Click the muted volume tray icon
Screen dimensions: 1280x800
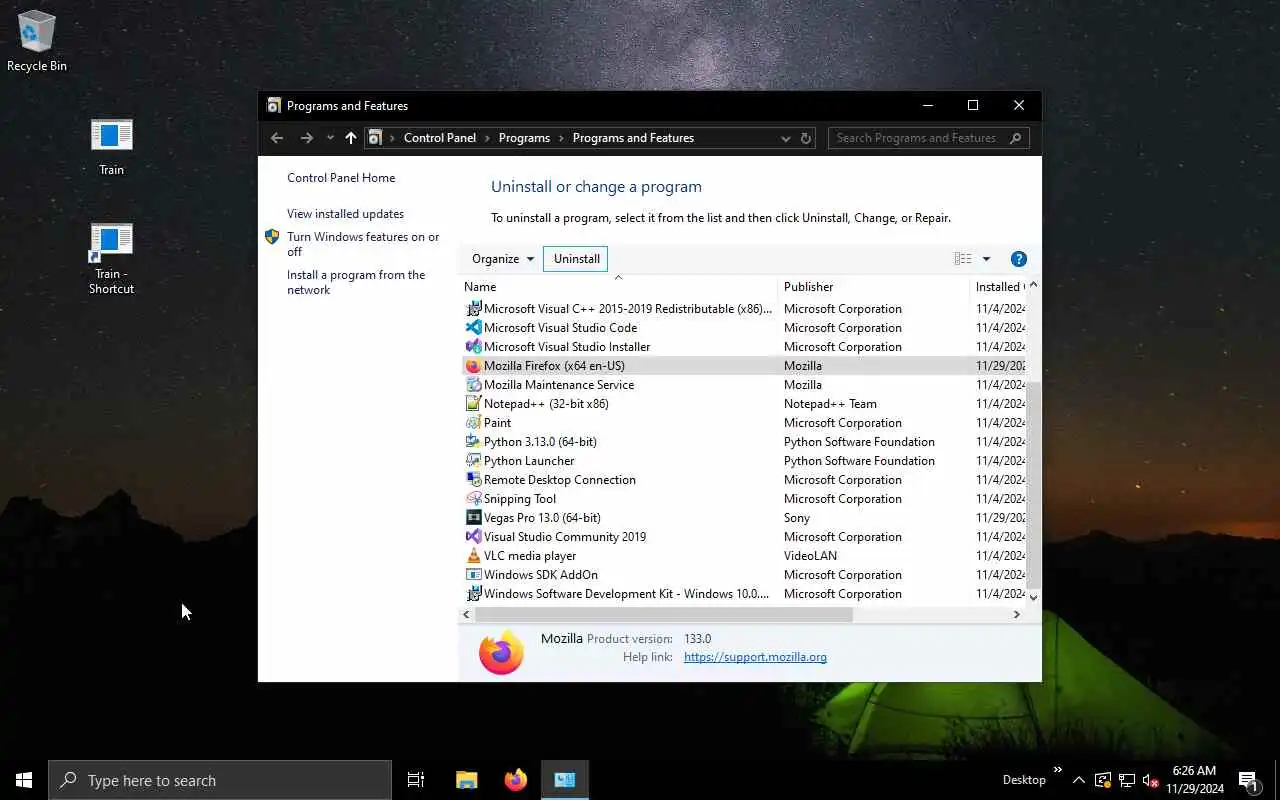click(1151, 780)
